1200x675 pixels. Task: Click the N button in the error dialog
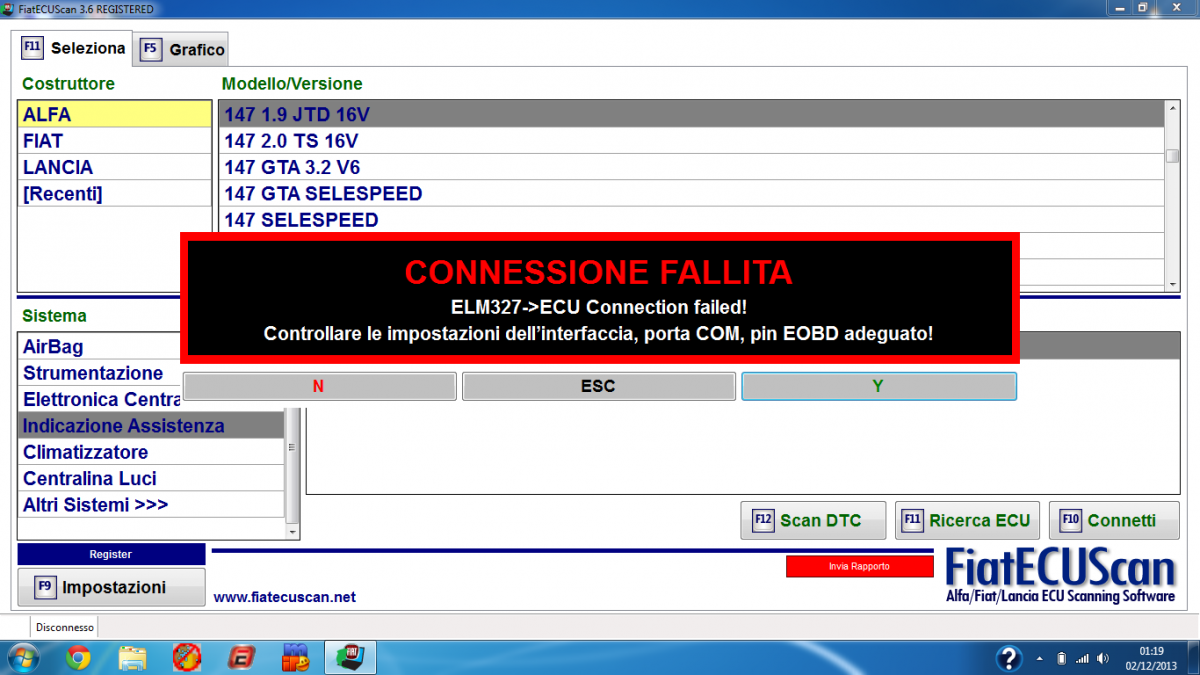coord(319,386)
